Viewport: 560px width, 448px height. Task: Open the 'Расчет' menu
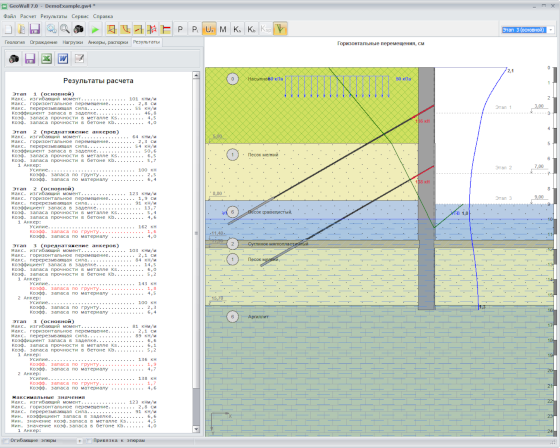[28, 16]
